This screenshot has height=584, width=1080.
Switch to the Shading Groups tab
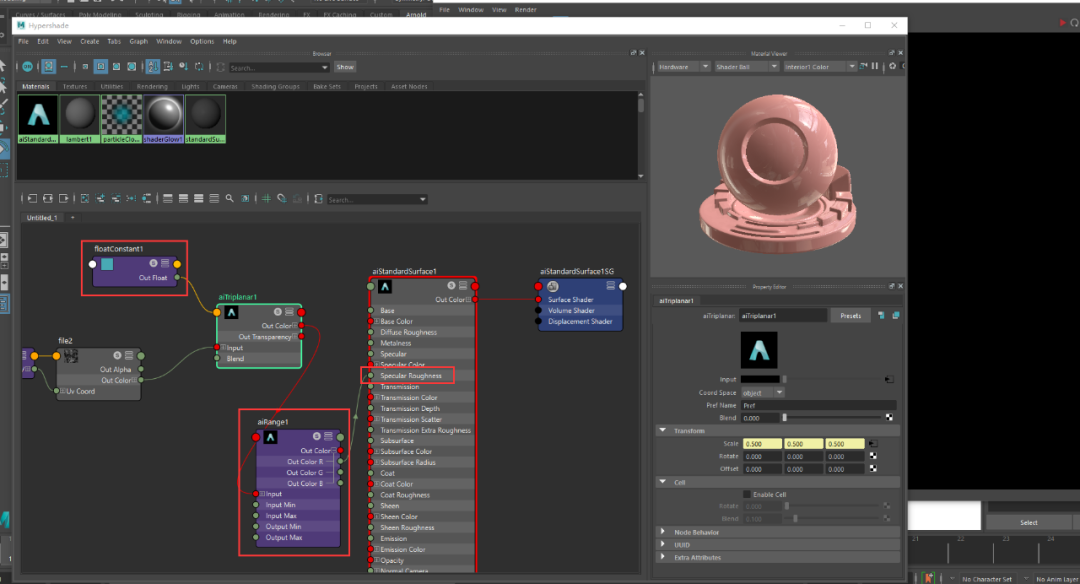(x=276, y=87)
